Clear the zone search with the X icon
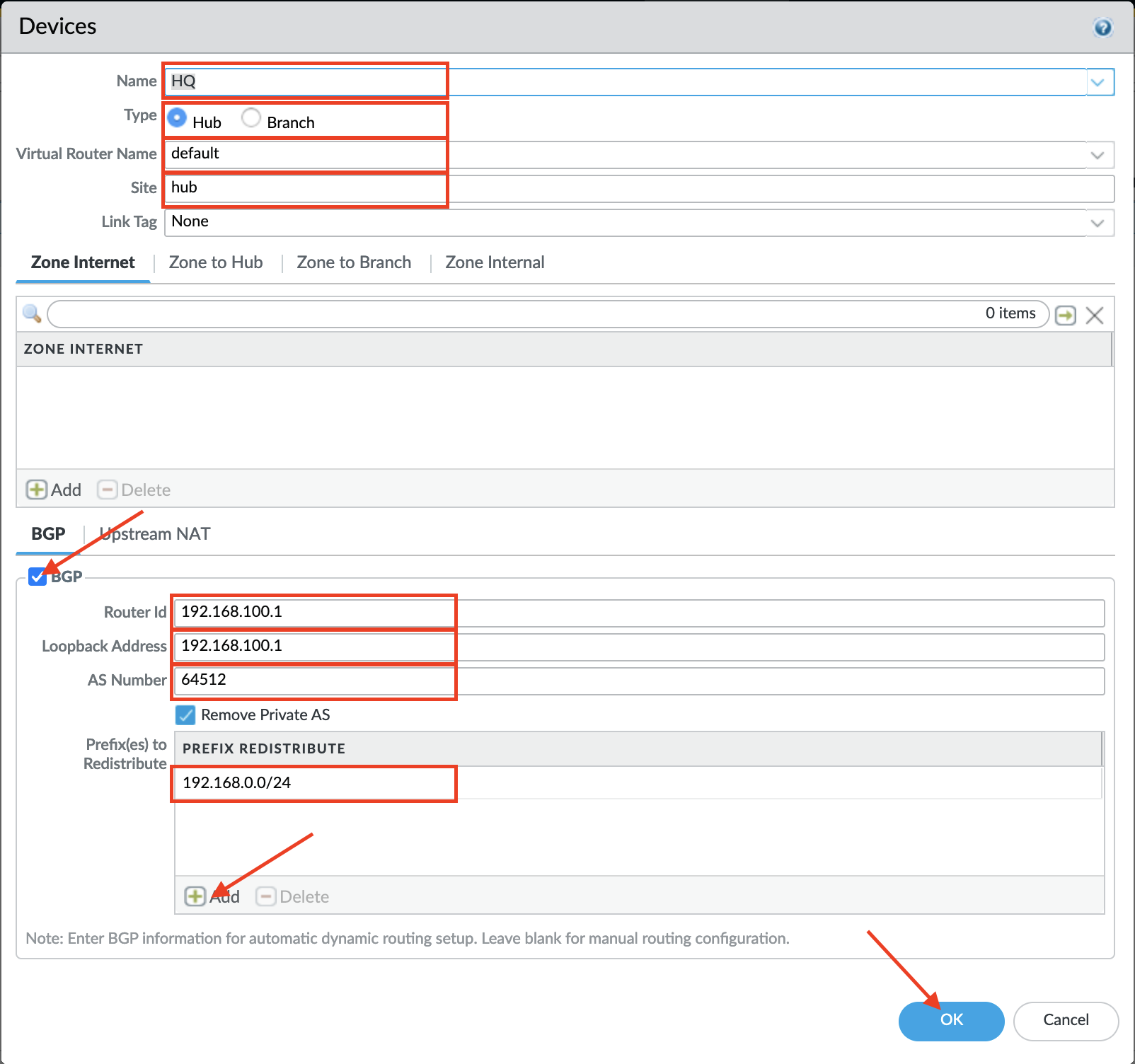This screenshot has width=1135, height=1064. (x=1094, y=316)
